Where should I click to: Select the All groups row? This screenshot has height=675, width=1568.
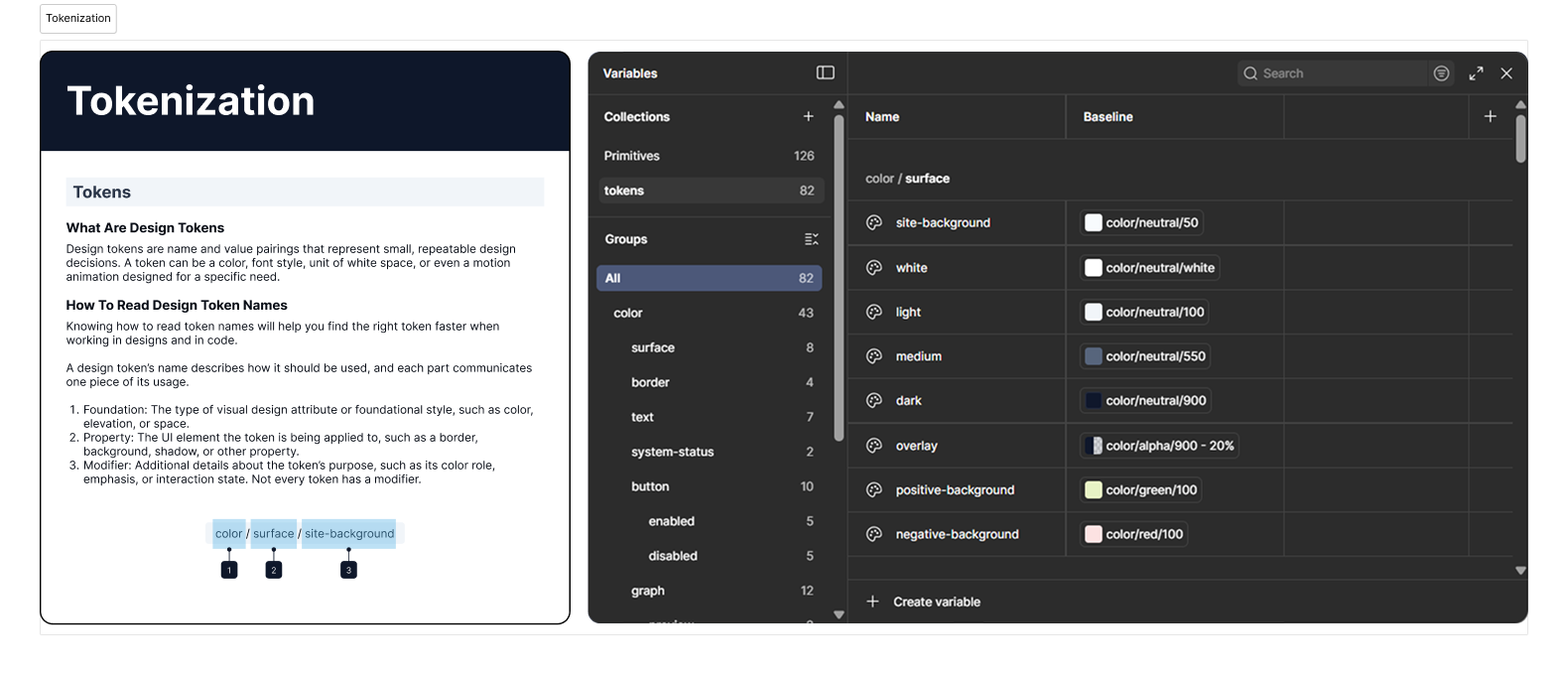click(709, 278)
